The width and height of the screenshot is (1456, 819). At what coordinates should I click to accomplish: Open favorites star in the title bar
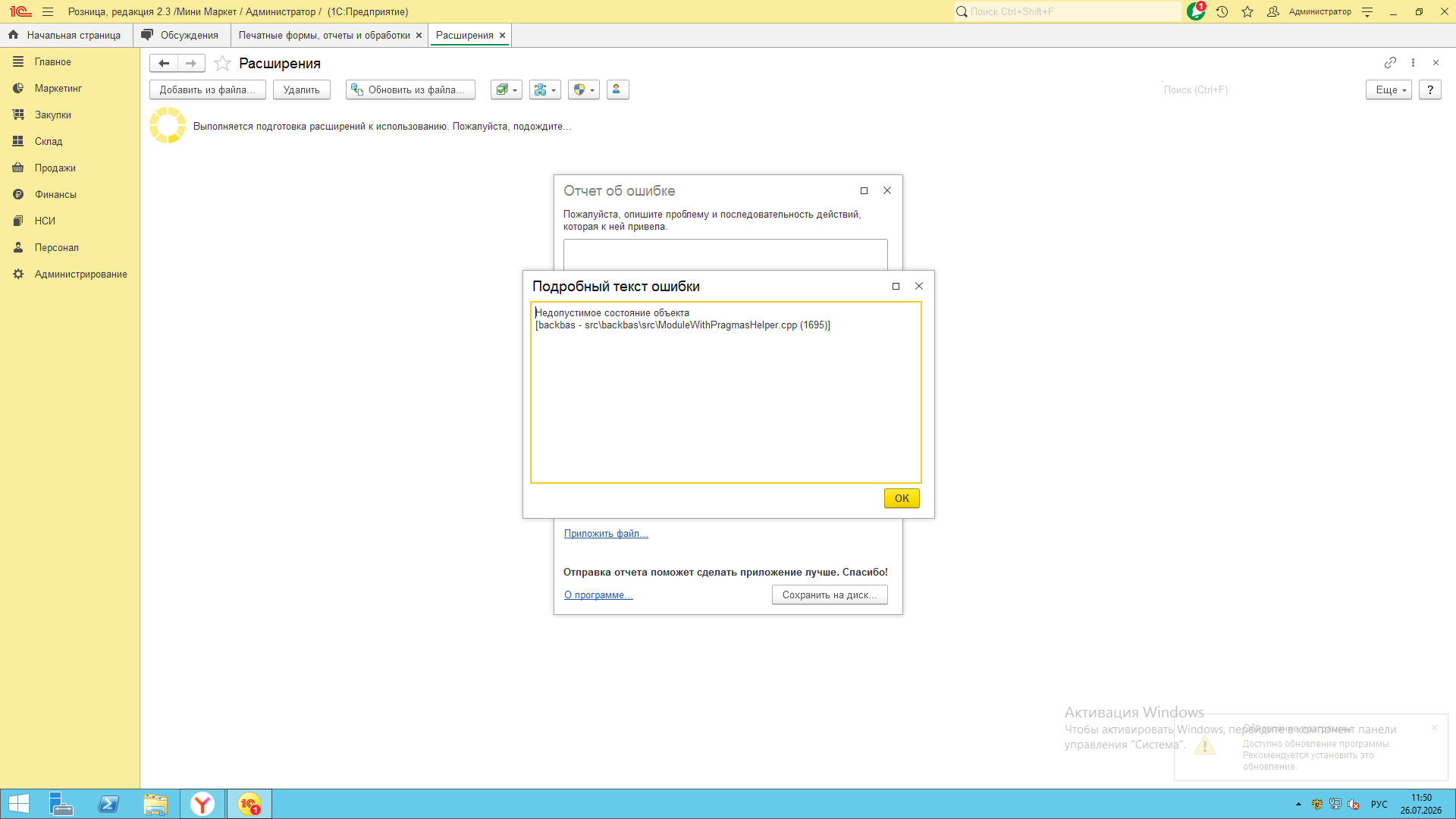[1247, 11]
